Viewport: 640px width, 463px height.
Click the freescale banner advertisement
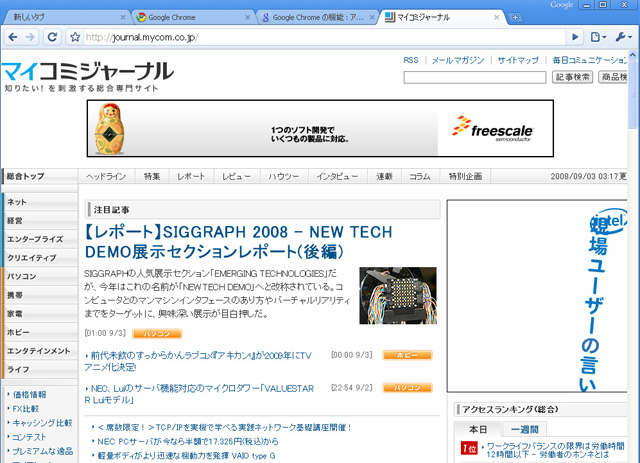pyautogui.click(x=320, y=128)
